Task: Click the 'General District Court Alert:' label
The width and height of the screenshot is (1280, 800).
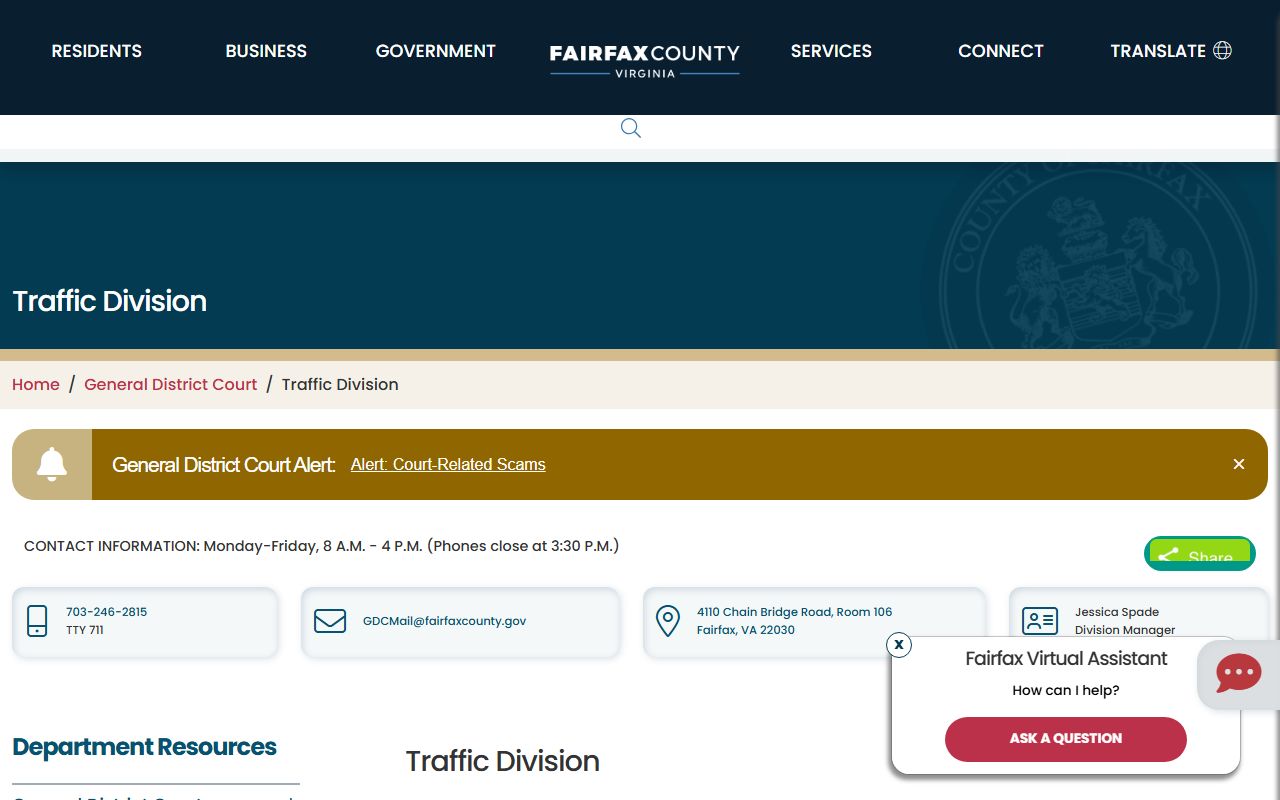Action: pos(224,464)
